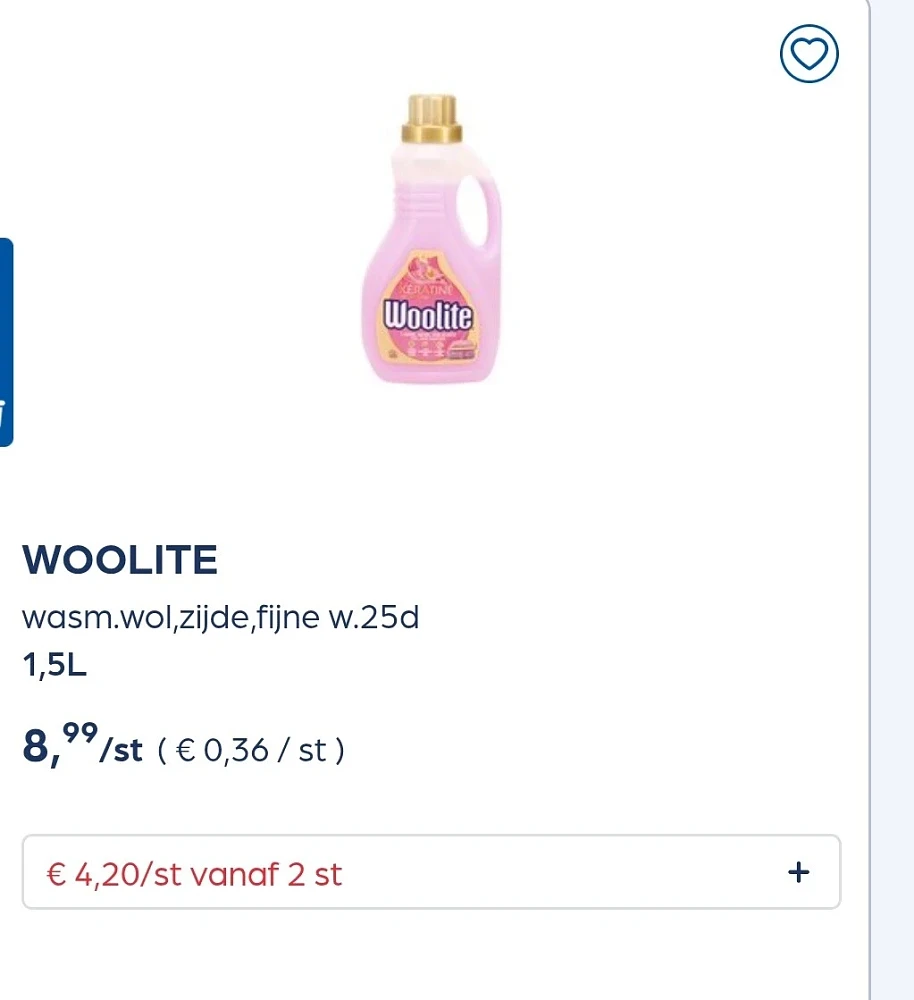Expand the € 4,20/st vanaf 2 st offer
Screen dimensions: 914x1000
pyautogui.click(x=432, y=872)
